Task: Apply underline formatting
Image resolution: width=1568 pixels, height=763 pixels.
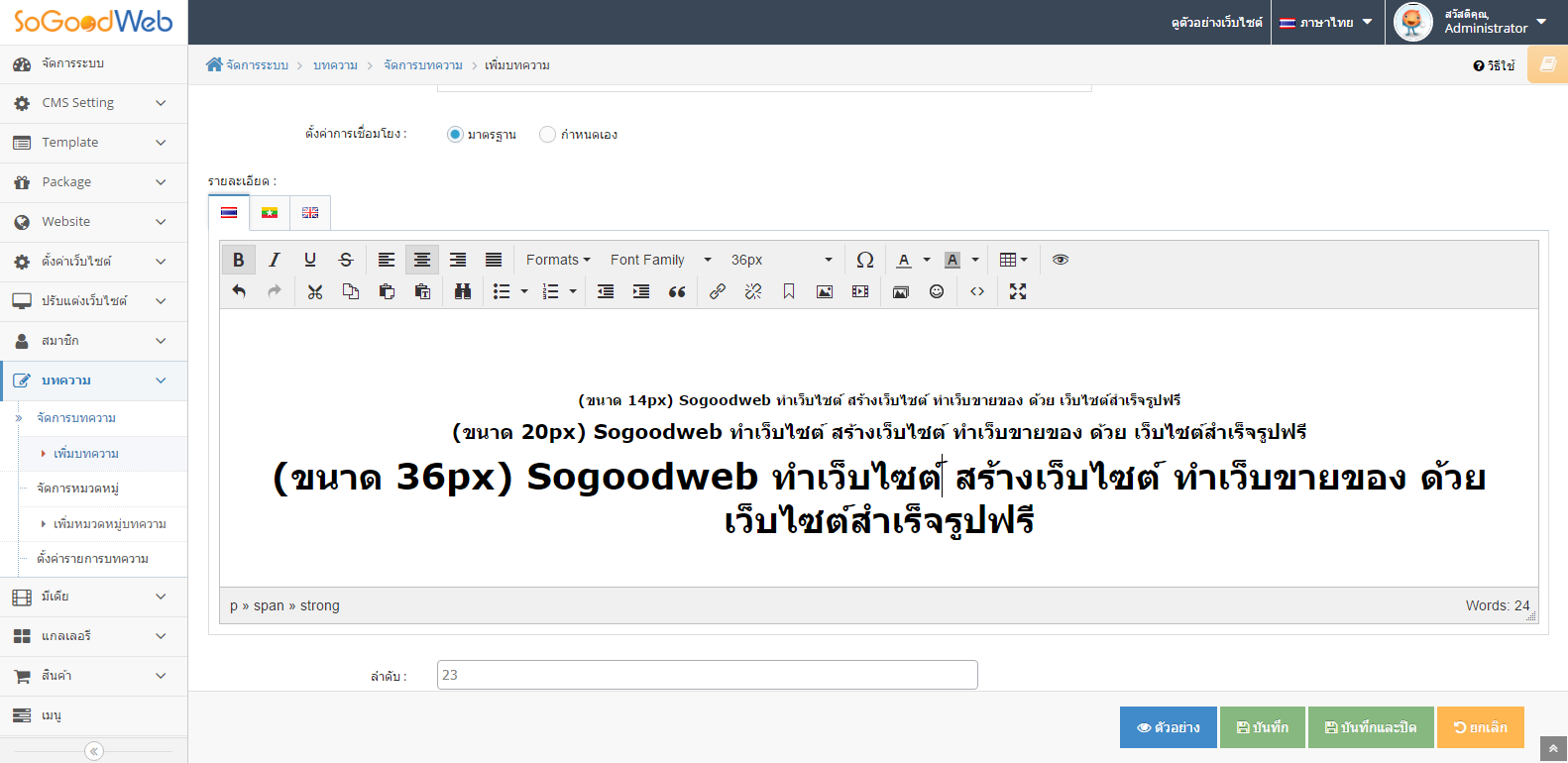Action: [310, 260]
